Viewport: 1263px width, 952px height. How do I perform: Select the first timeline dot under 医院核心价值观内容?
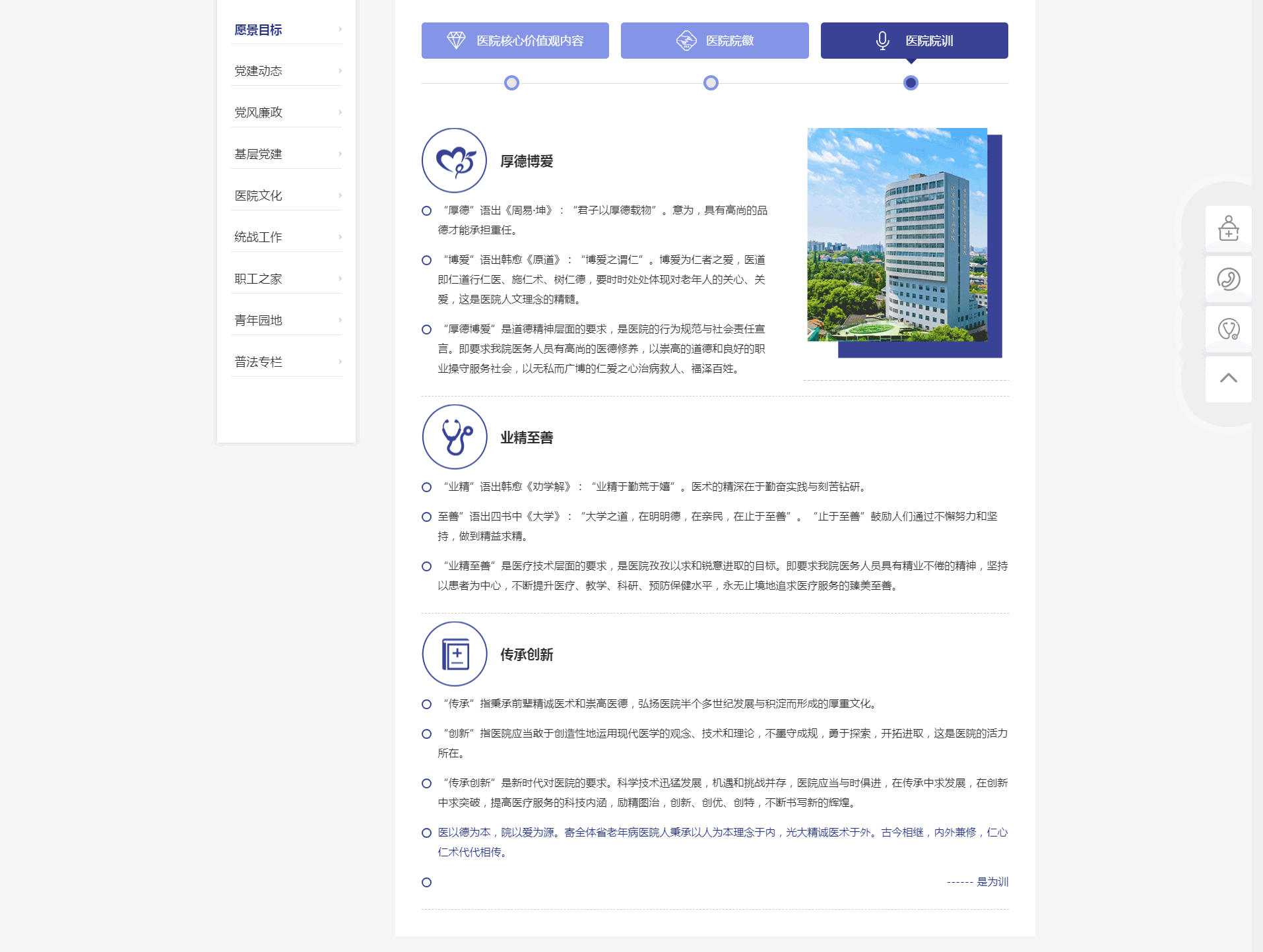(x=511, y=83)
